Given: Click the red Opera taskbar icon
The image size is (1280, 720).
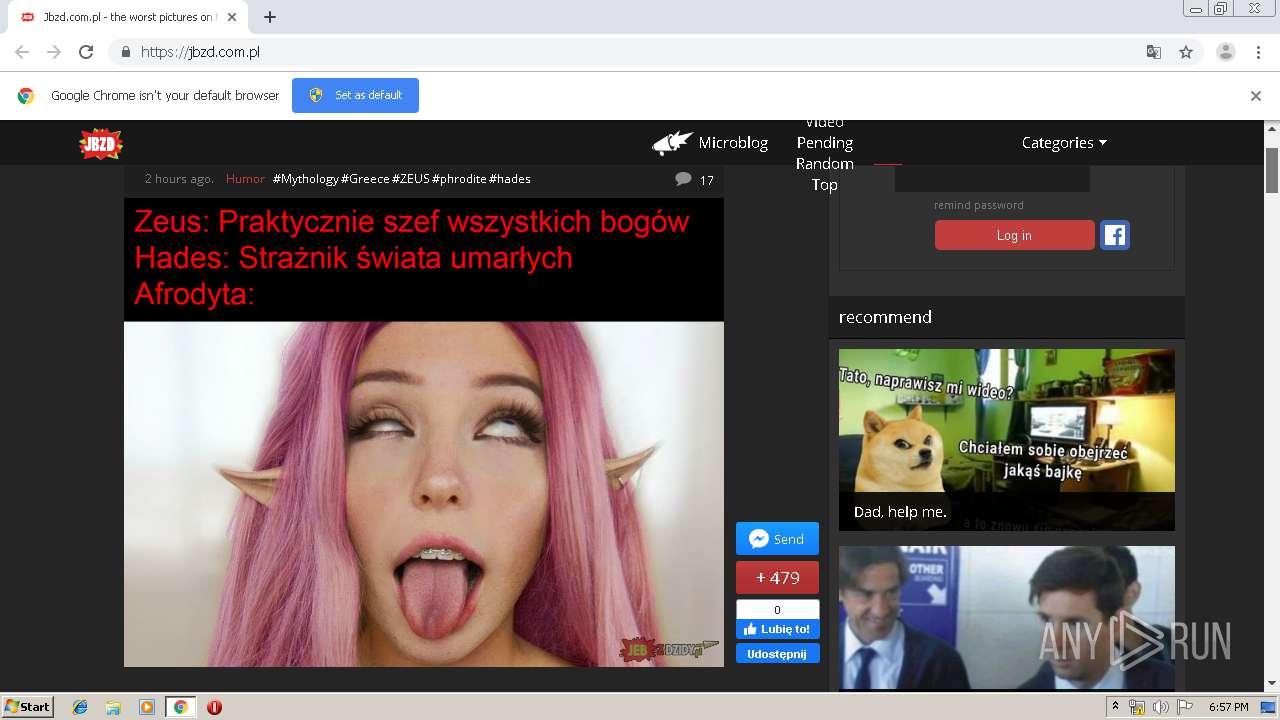Looking at the screenshot, I should pos(214,707).
